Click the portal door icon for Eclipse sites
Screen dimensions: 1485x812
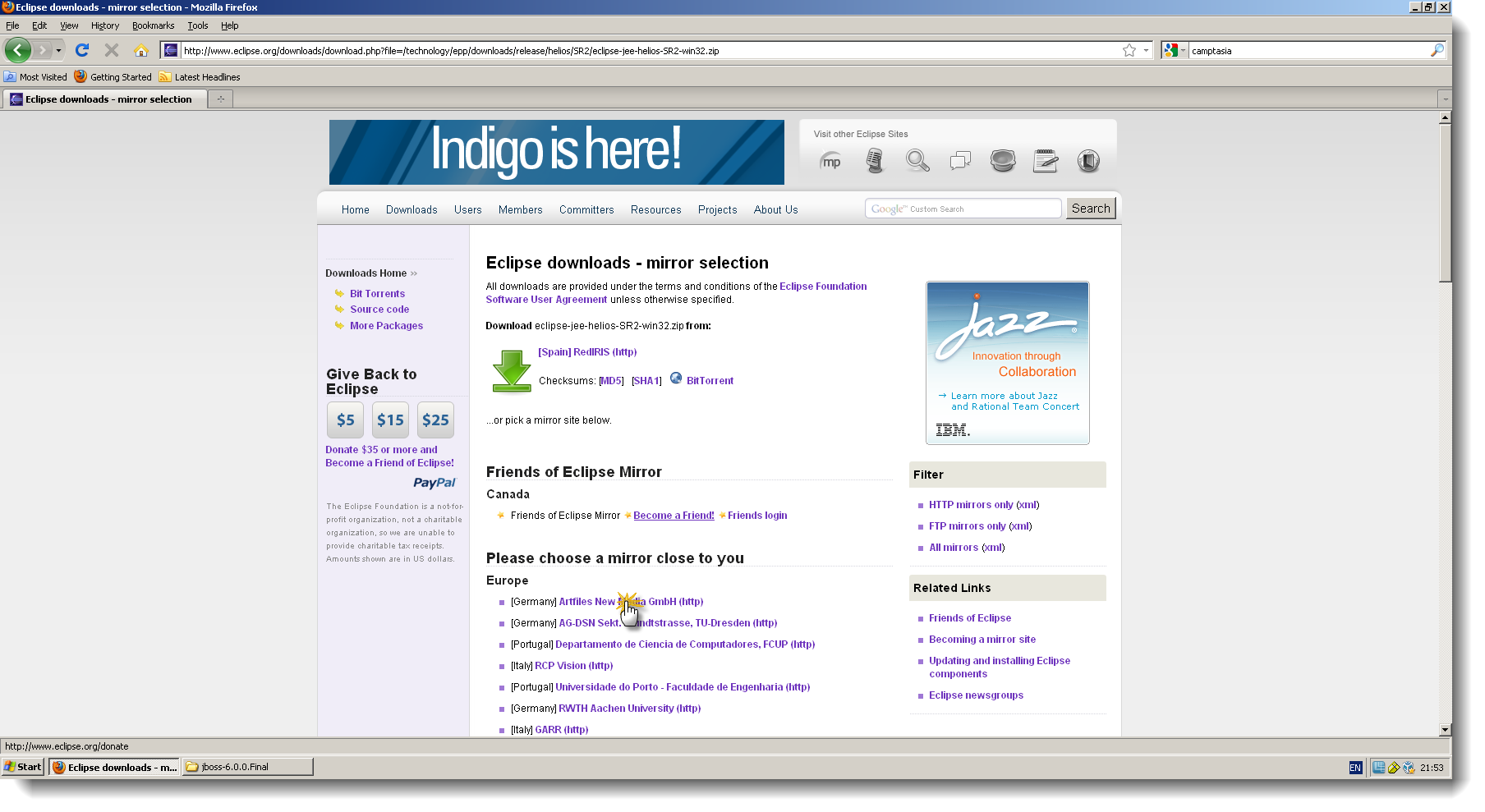click(x=1088, y=160)
